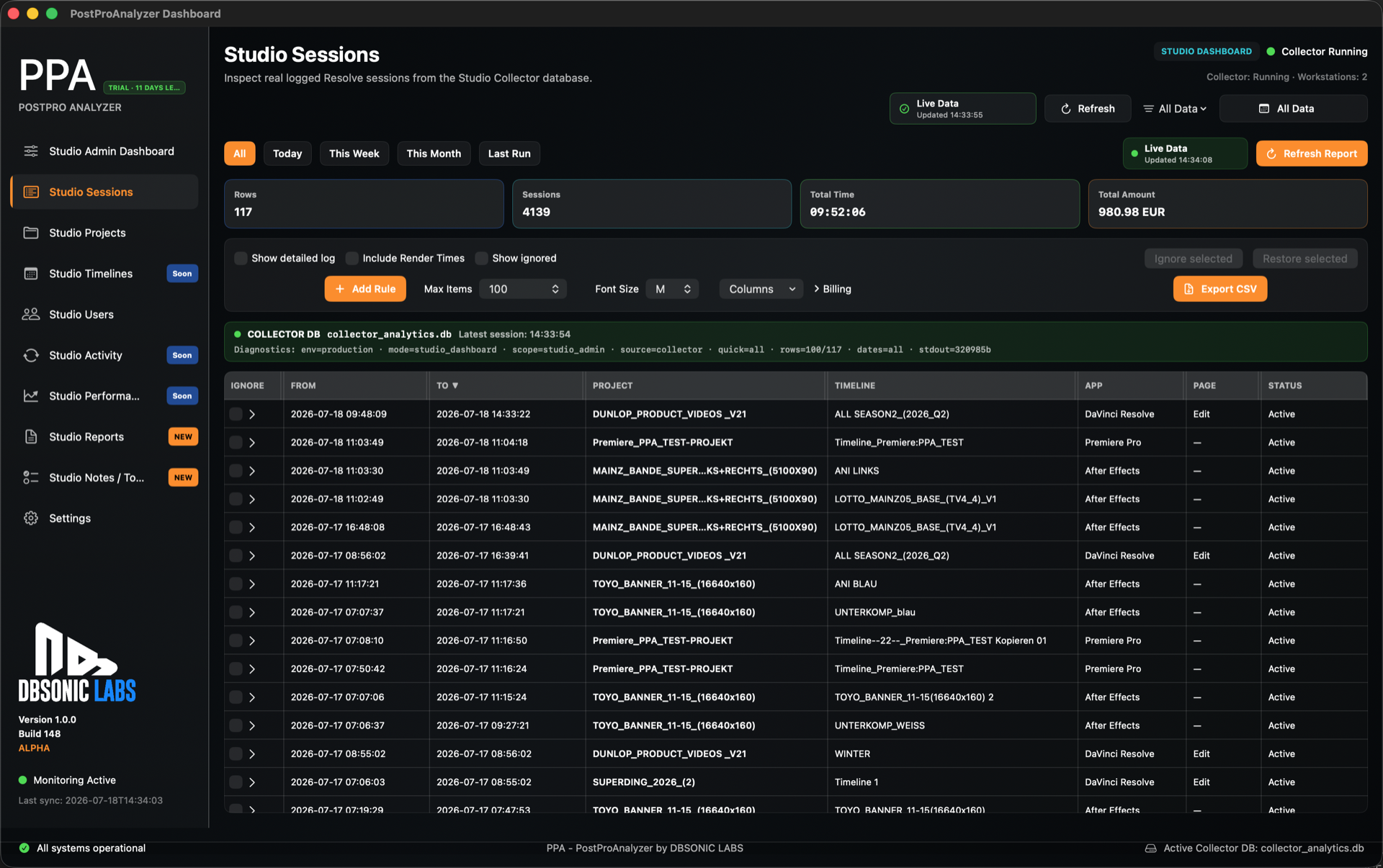Click the Sessions 4139 summary card
The width and height of the screenshot is (1383, 868).
tap(651, 204)
